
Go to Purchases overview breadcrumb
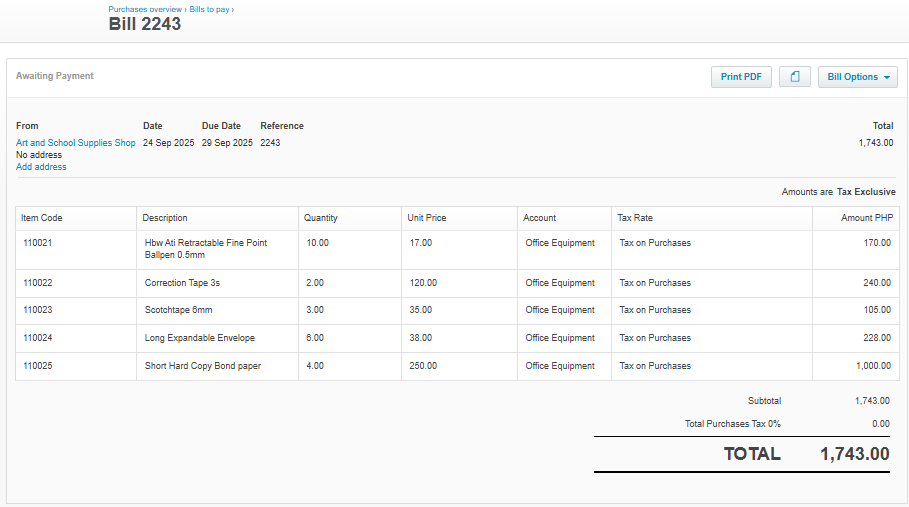tap(145, 9)
